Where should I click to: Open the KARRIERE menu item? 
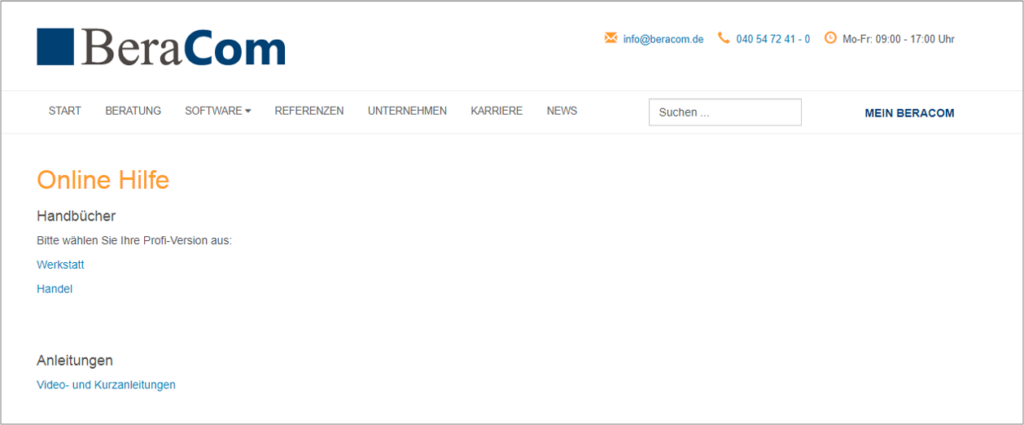(x=496, y=111)
